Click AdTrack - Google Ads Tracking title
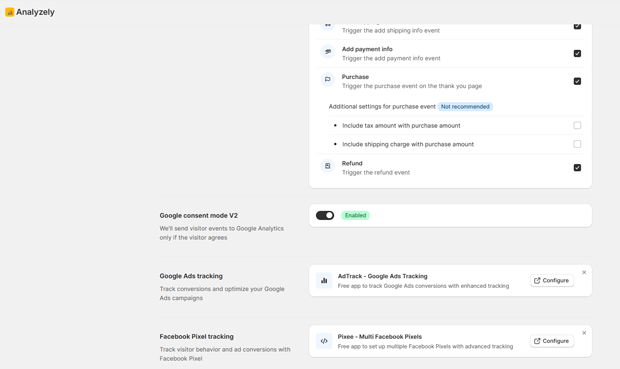620x369 pixels. coord(382,276)
